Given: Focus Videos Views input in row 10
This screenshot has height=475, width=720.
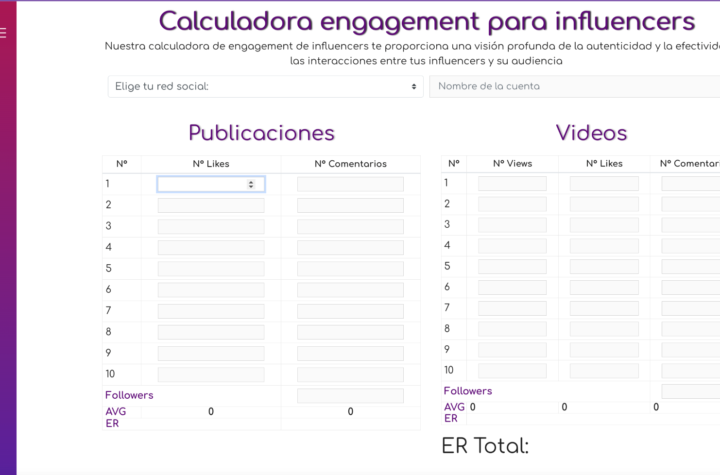Looking at the screenshot, I should tap(513, 371).
